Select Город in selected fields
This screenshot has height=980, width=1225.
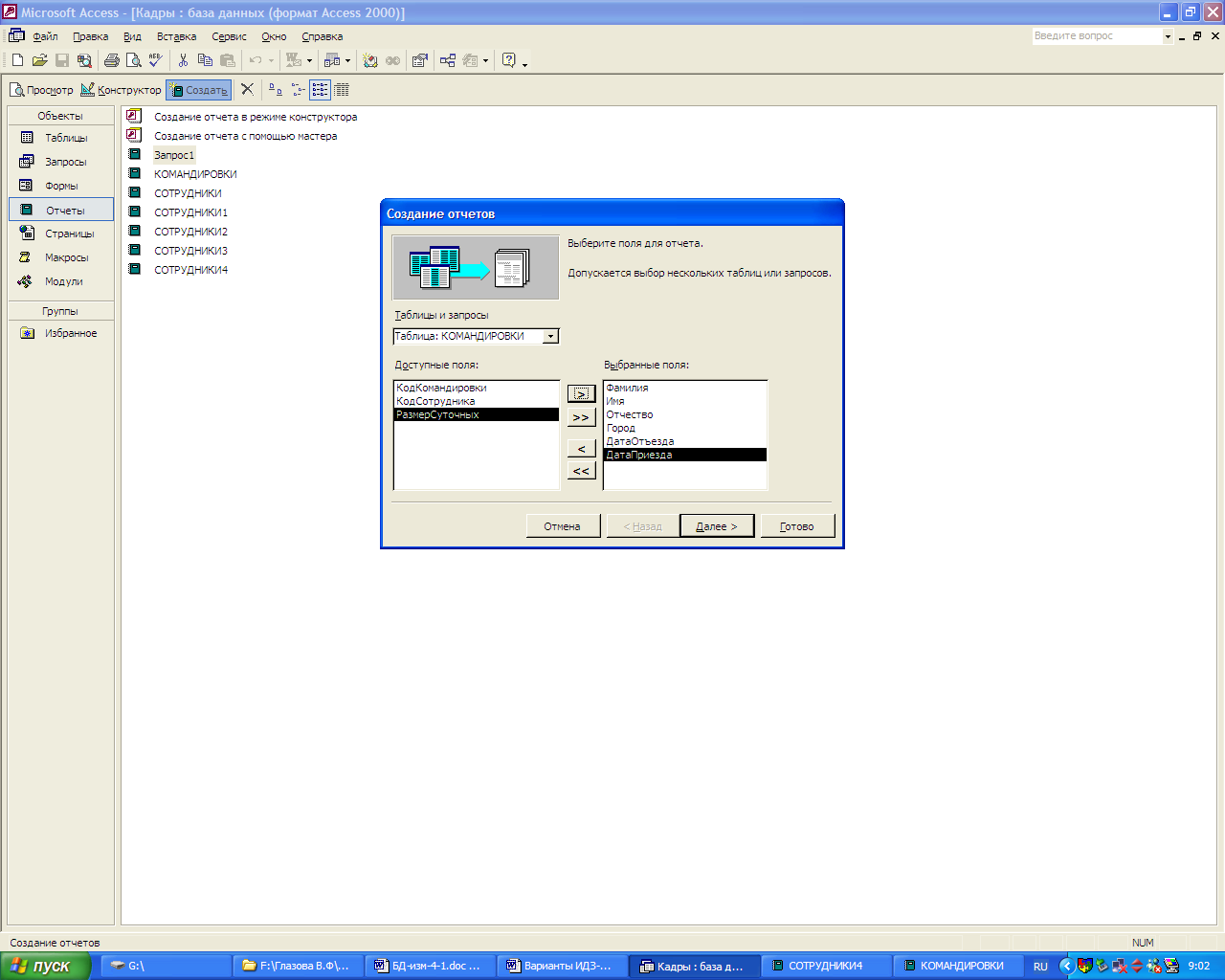click(x=685, y=428)
